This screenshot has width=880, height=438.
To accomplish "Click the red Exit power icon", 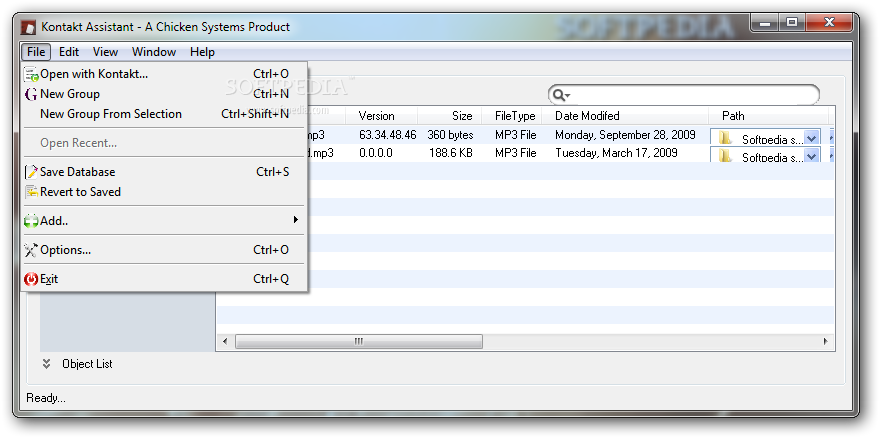I will pos(31,279).
